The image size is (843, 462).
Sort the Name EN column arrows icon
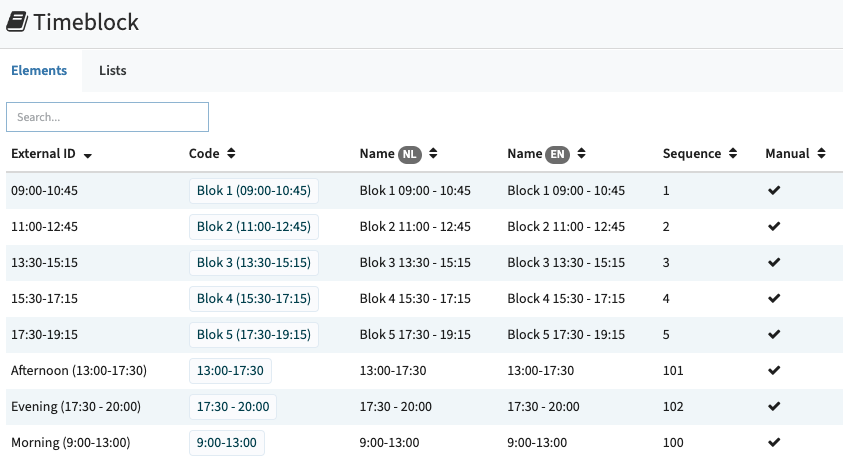click(x=581, y=153)
